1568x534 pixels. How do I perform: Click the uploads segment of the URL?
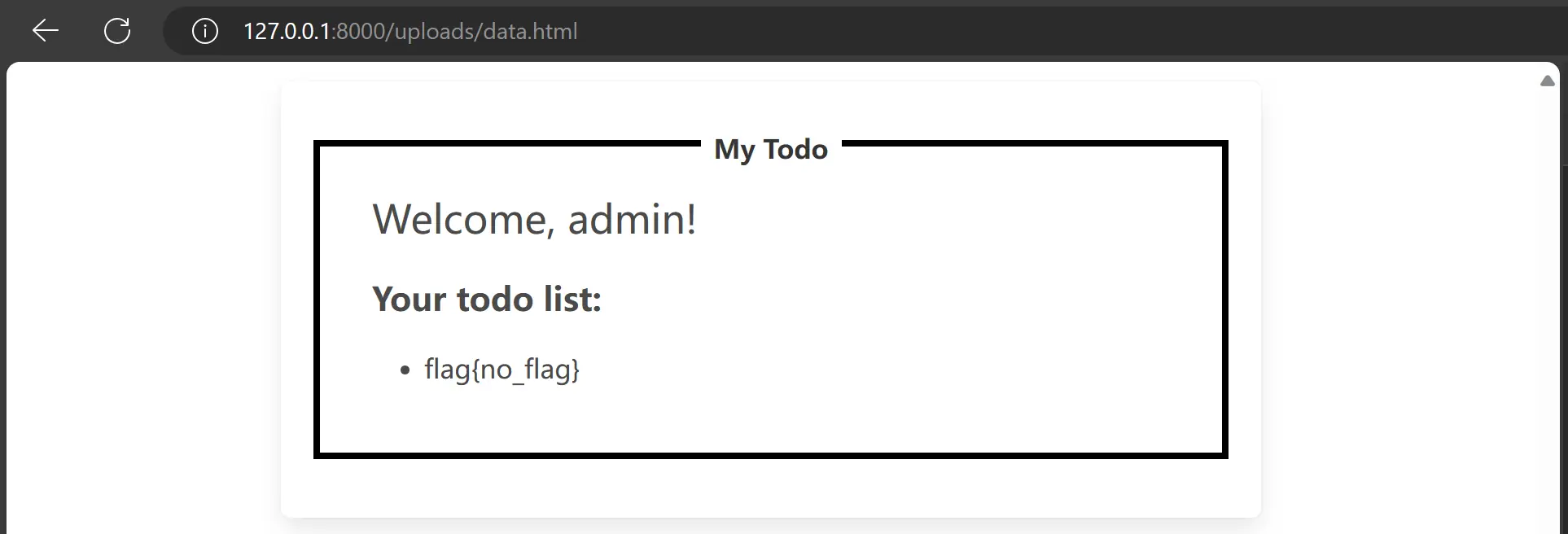point(433,31)
